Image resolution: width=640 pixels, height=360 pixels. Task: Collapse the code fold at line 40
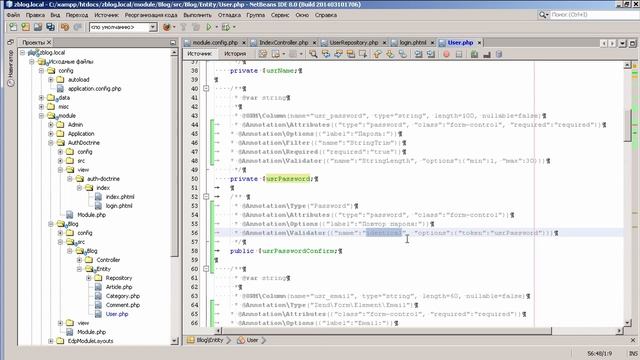click(x=206, y=89)
